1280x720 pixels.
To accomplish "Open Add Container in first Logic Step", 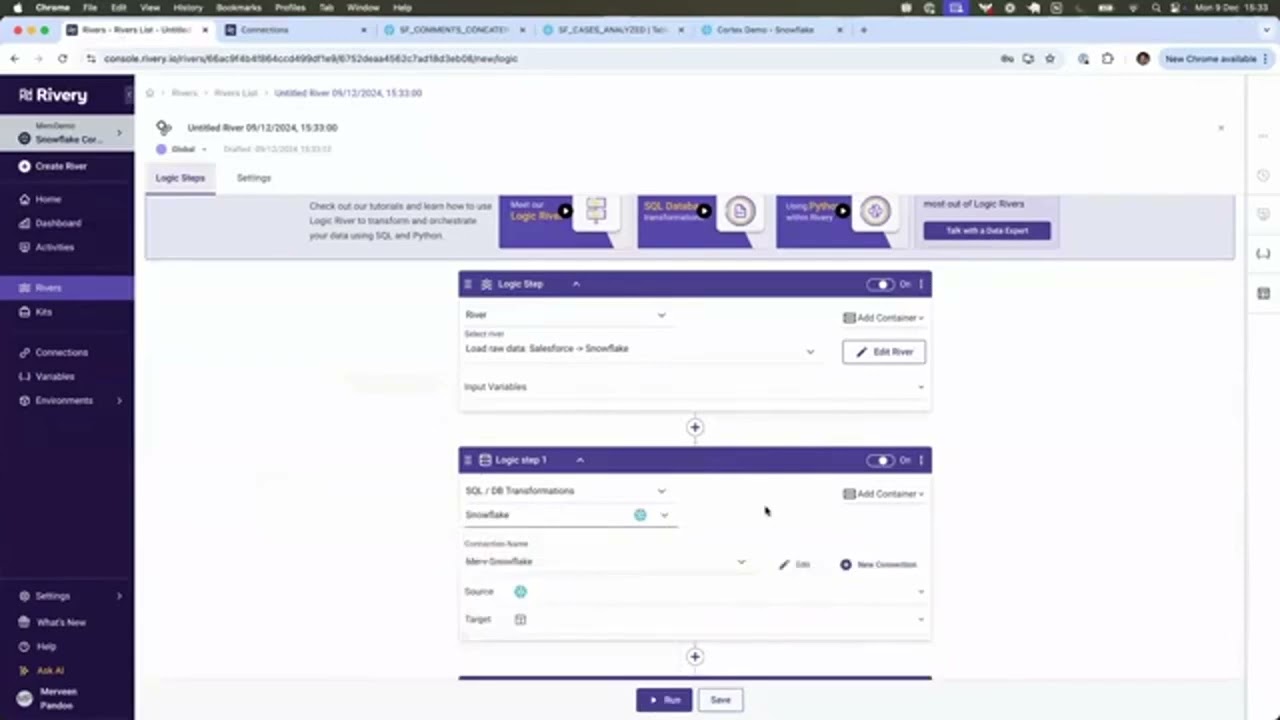I will (x=883, y=318).
